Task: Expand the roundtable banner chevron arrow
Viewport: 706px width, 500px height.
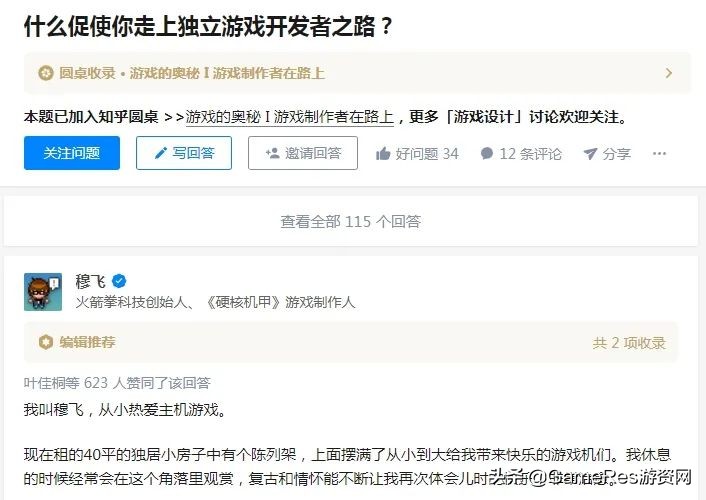Action: click(x=669, y=73)
